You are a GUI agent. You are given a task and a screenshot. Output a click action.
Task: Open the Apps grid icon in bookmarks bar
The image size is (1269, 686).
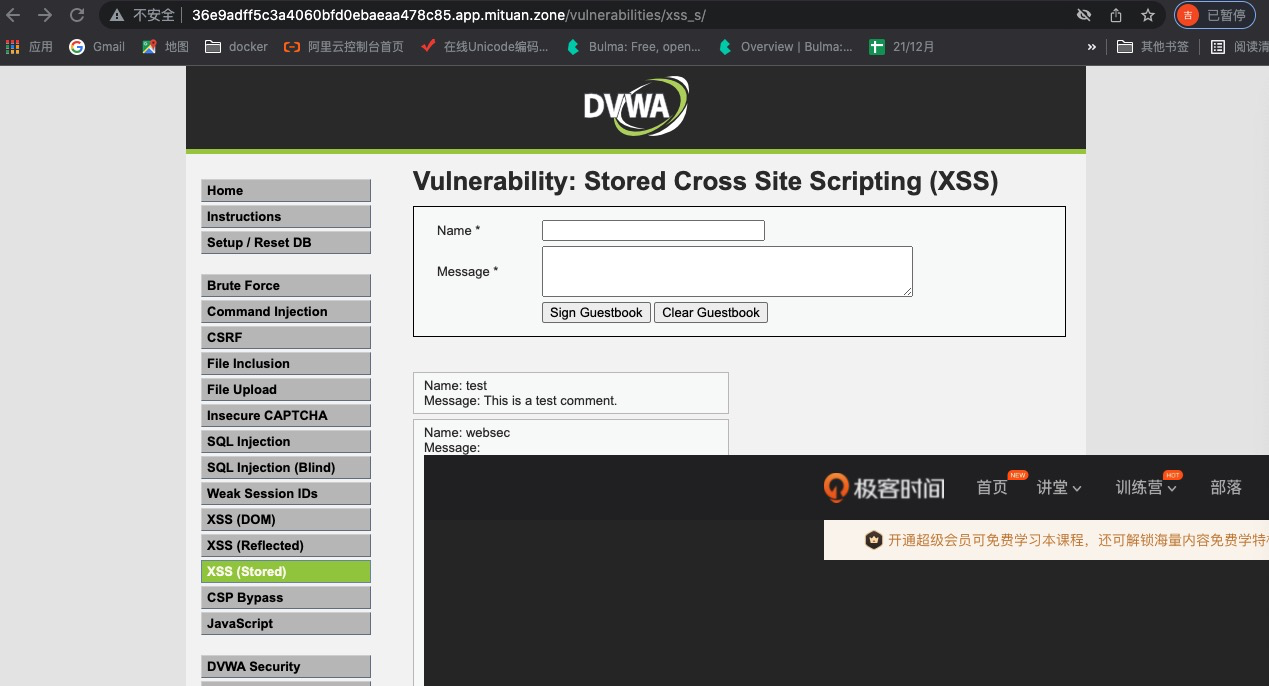coord(13,47)
